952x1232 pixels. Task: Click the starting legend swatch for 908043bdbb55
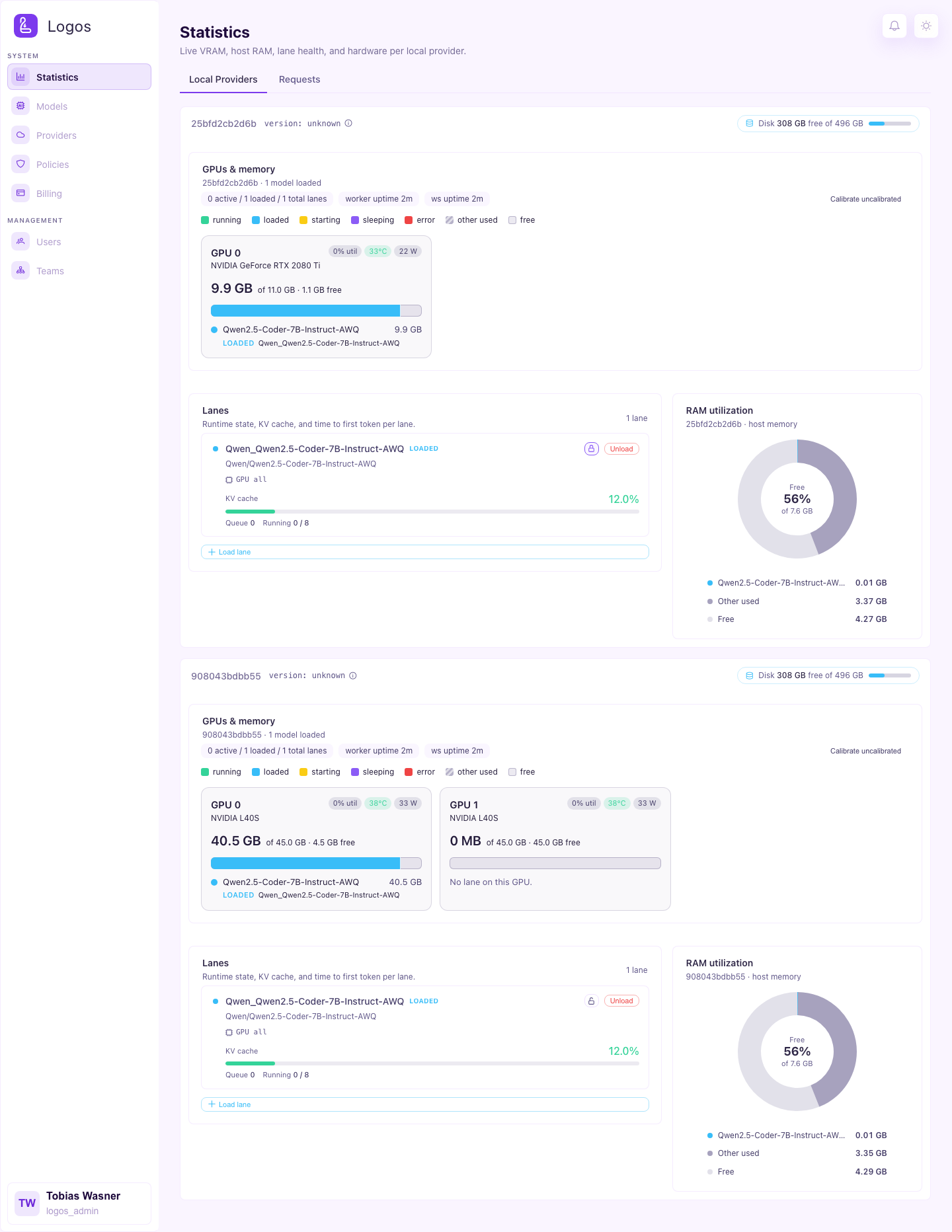(303, 772)
